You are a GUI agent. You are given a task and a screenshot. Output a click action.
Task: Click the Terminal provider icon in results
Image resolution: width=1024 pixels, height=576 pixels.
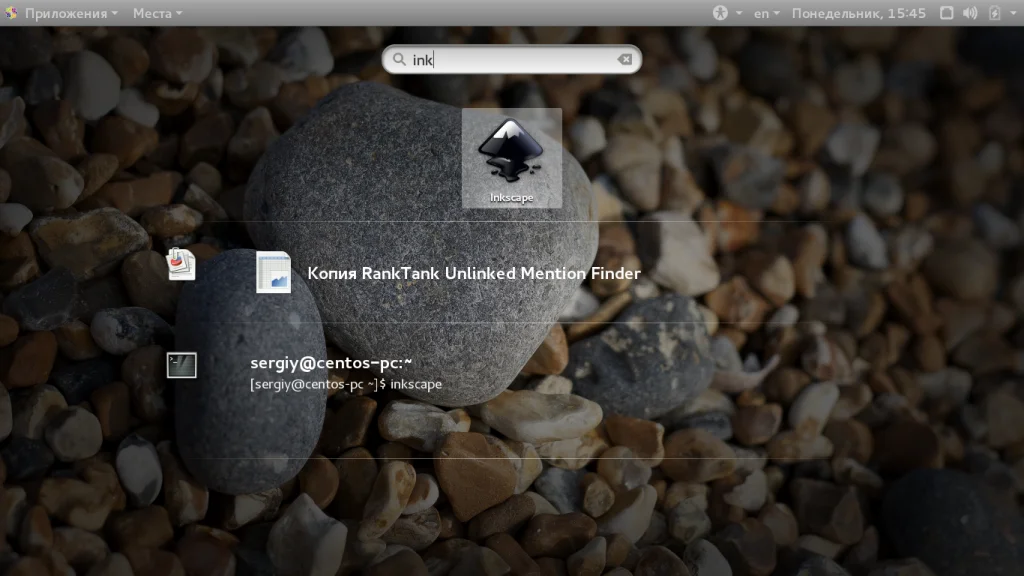(x=181, y=365)
